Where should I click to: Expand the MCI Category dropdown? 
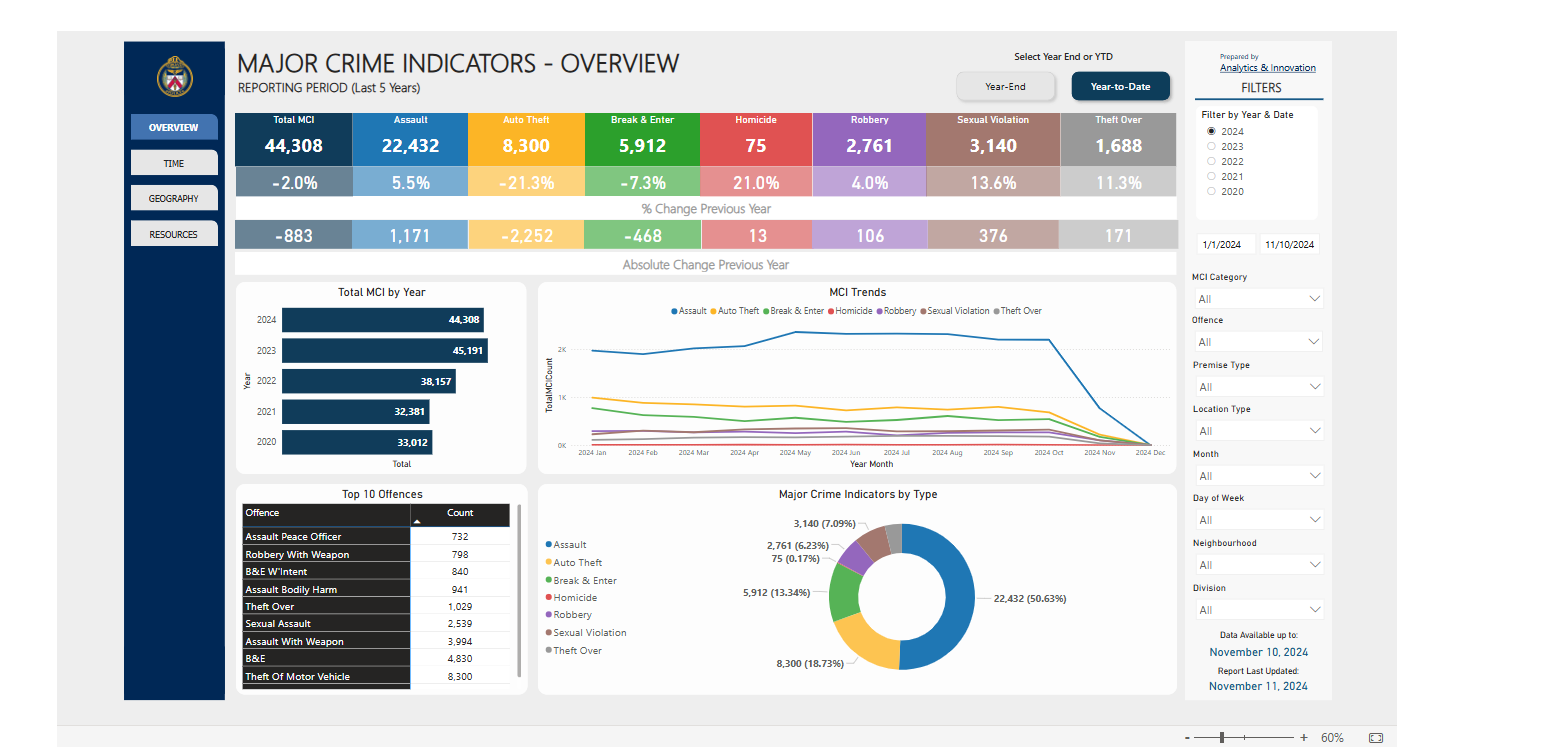pos(1258,299)
